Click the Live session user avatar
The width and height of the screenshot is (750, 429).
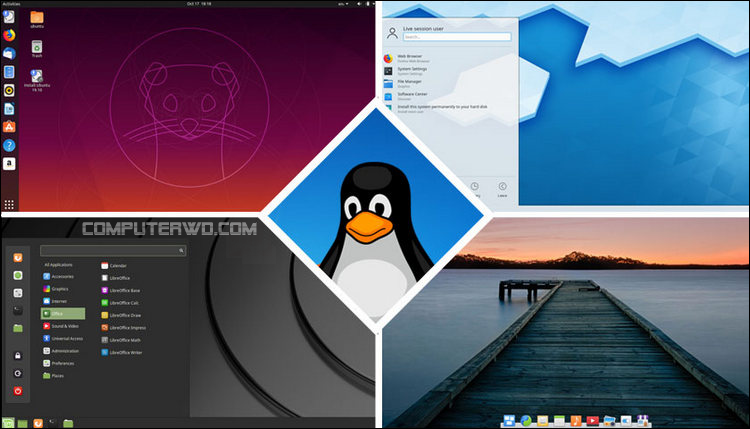[x=392, y=33]
